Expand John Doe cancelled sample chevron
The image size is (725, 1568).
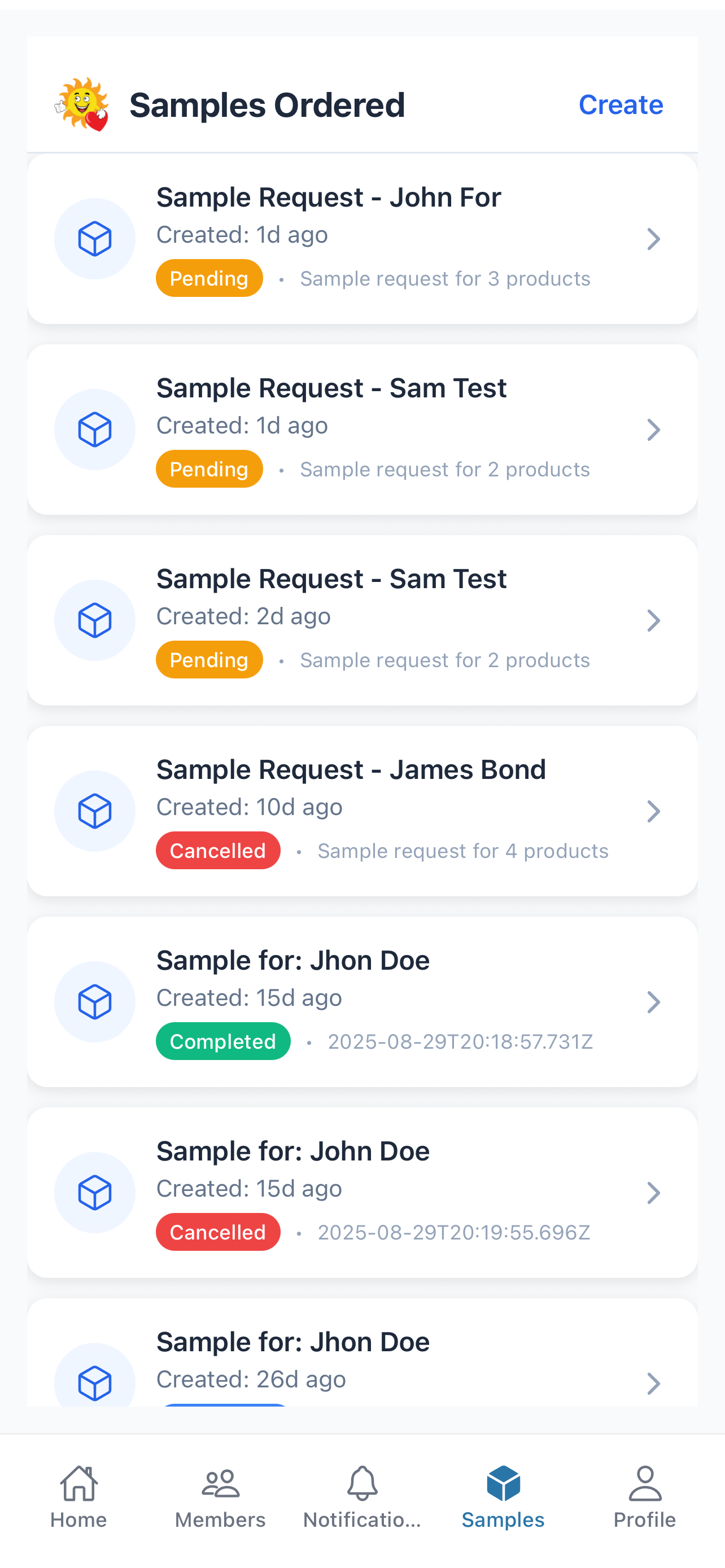coord(653,1193)
